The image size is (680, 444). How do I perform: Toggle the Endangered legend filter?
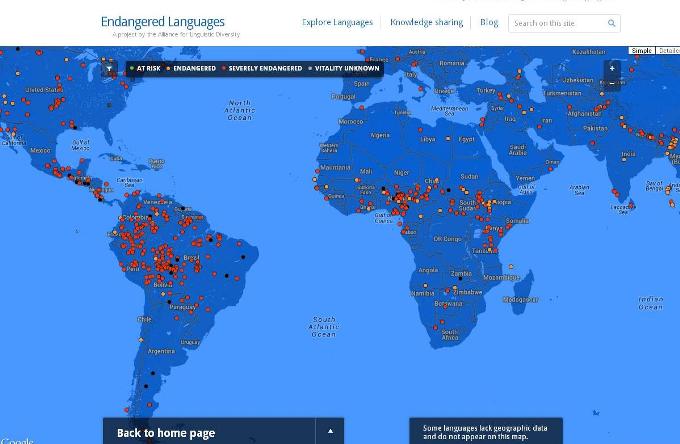tap(191, 69)
